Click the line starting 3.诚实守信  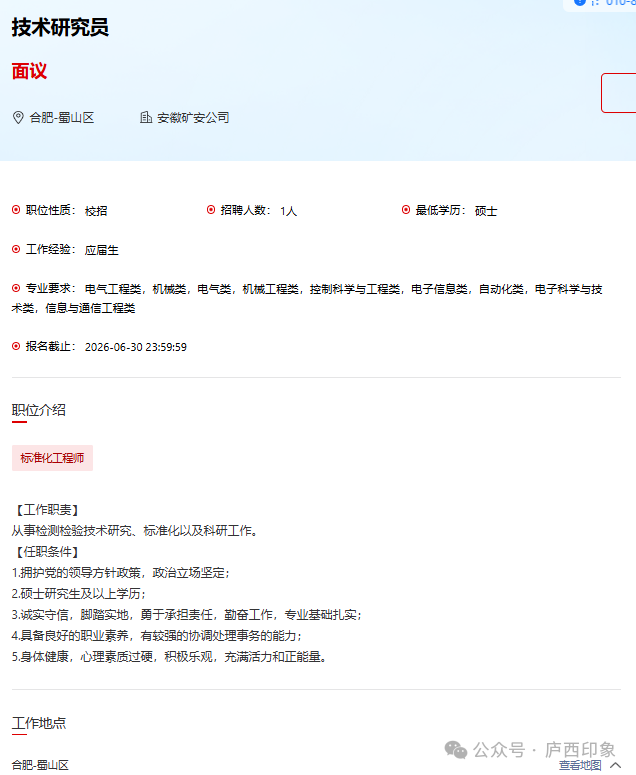point(187,615)
